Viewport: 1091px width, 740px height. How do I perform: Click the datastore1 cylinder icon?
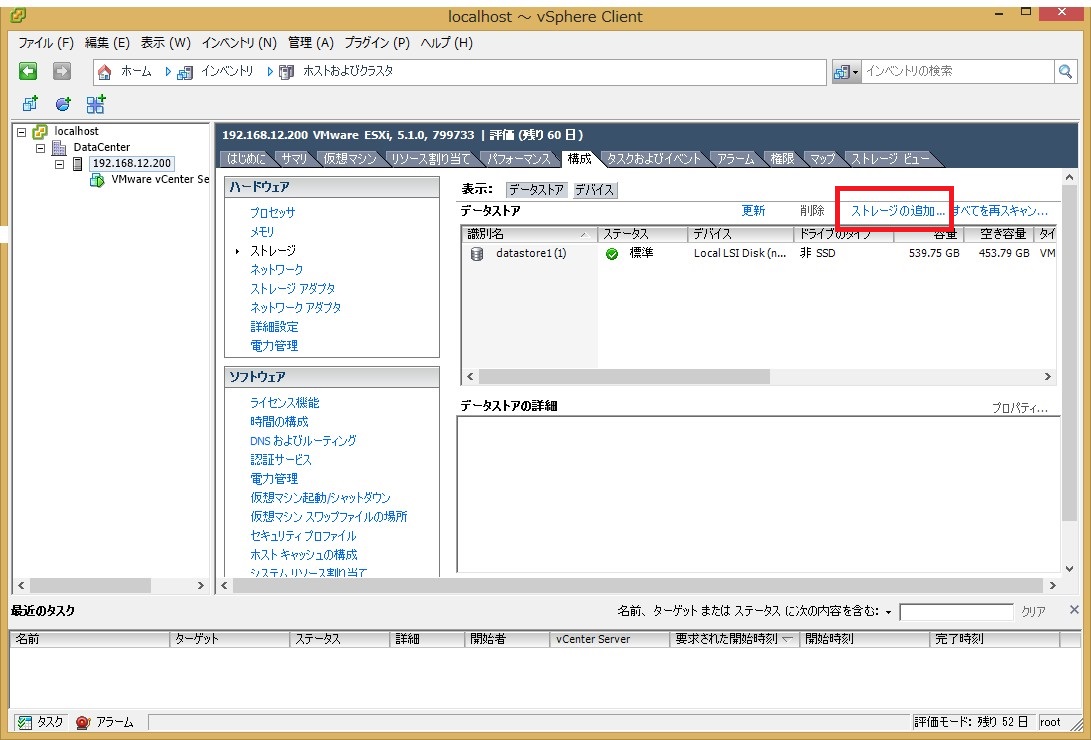(x=477, y=254)
